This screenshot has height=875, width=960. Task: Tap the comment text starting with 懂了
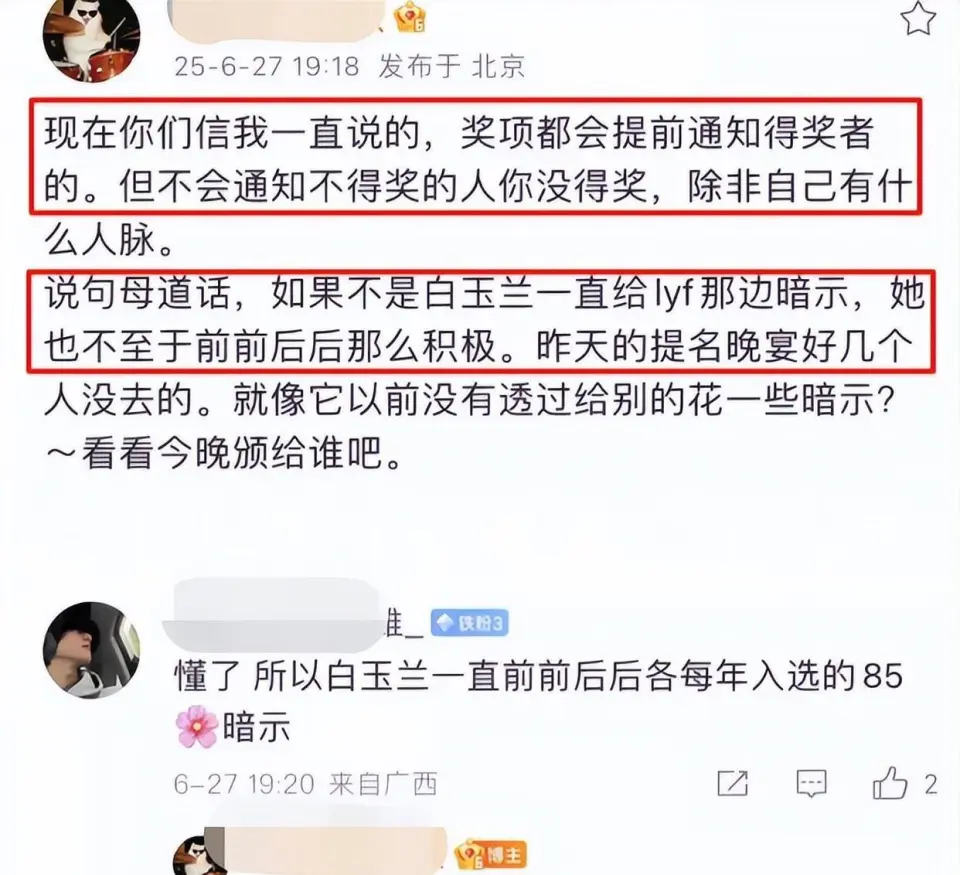pyautogui.click(x=539, y=702)
